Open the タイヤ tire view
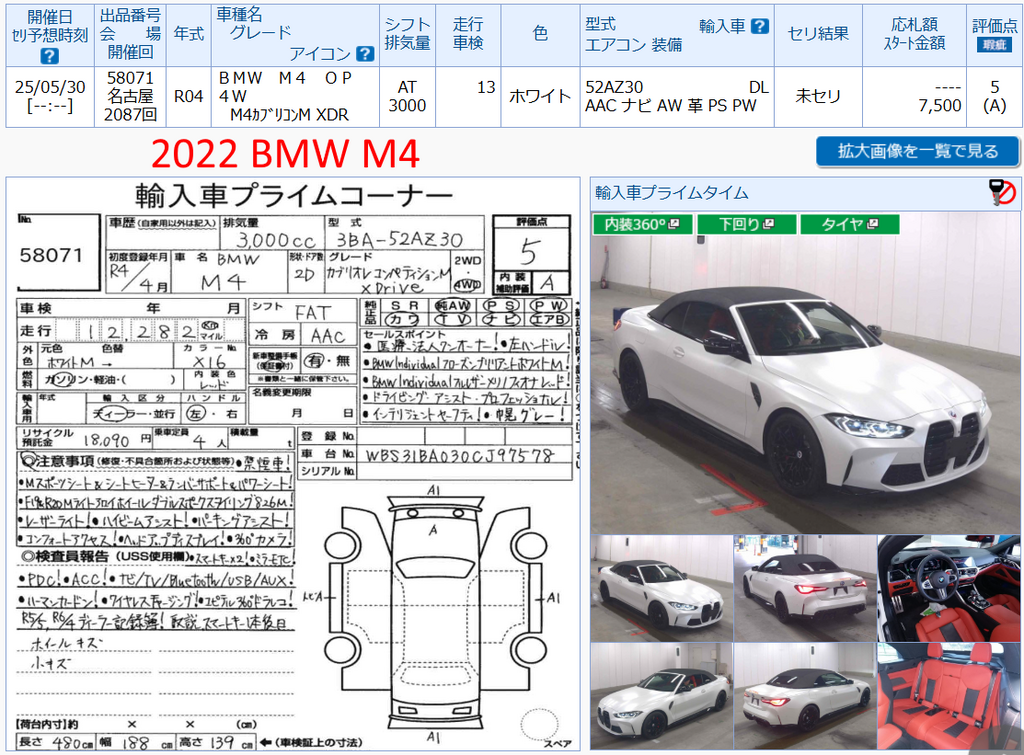The height and width of the screenshot is (755, 1024). [x=850, y=224]
